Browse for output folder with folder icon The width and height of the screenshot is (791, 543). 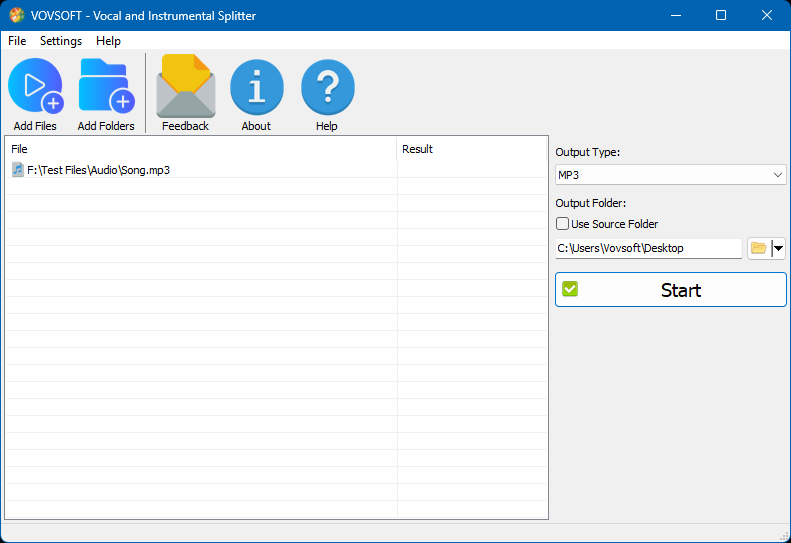[x=758, y=248]
